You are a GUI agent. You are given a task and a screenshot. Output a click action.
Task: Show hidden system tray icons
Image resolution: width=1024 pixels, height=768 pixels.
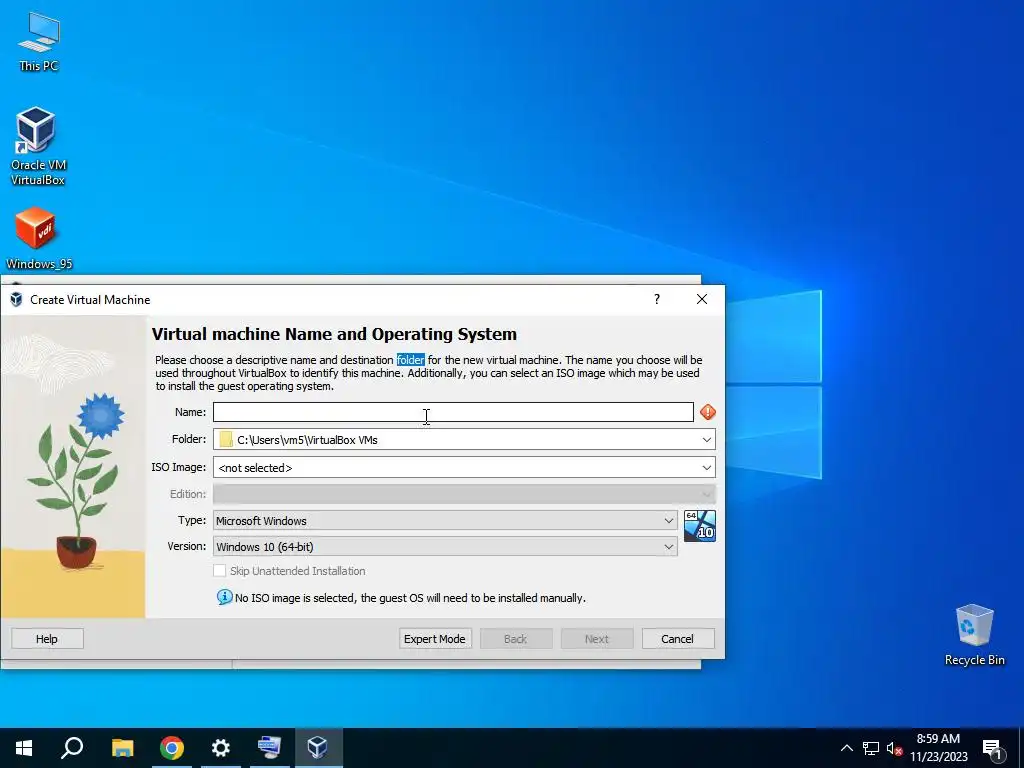846,748
